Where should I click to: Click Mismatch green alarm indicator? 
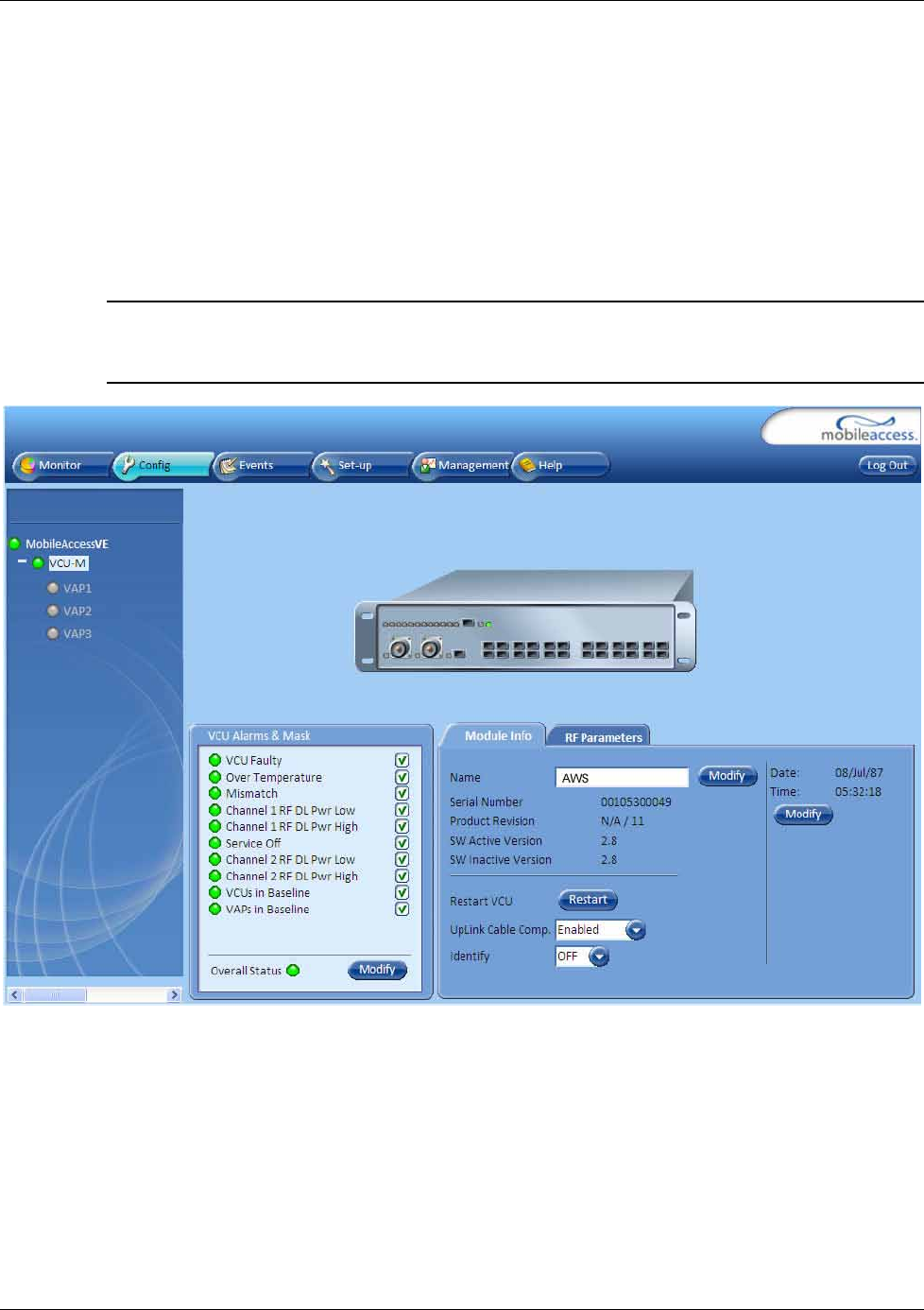pyautogui.click(x=215, y=793)
